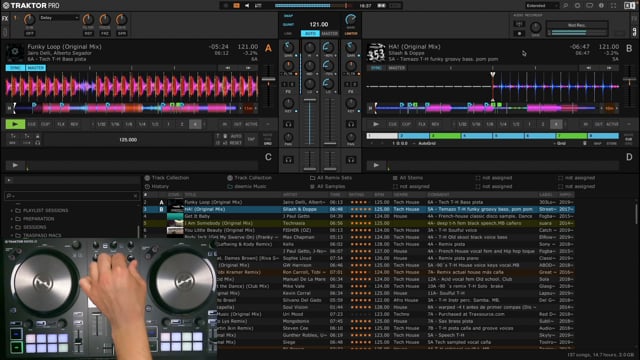
Task: Click the headphone cue icon for channel B
Action: pyautogui.click(x=351, y=124)
